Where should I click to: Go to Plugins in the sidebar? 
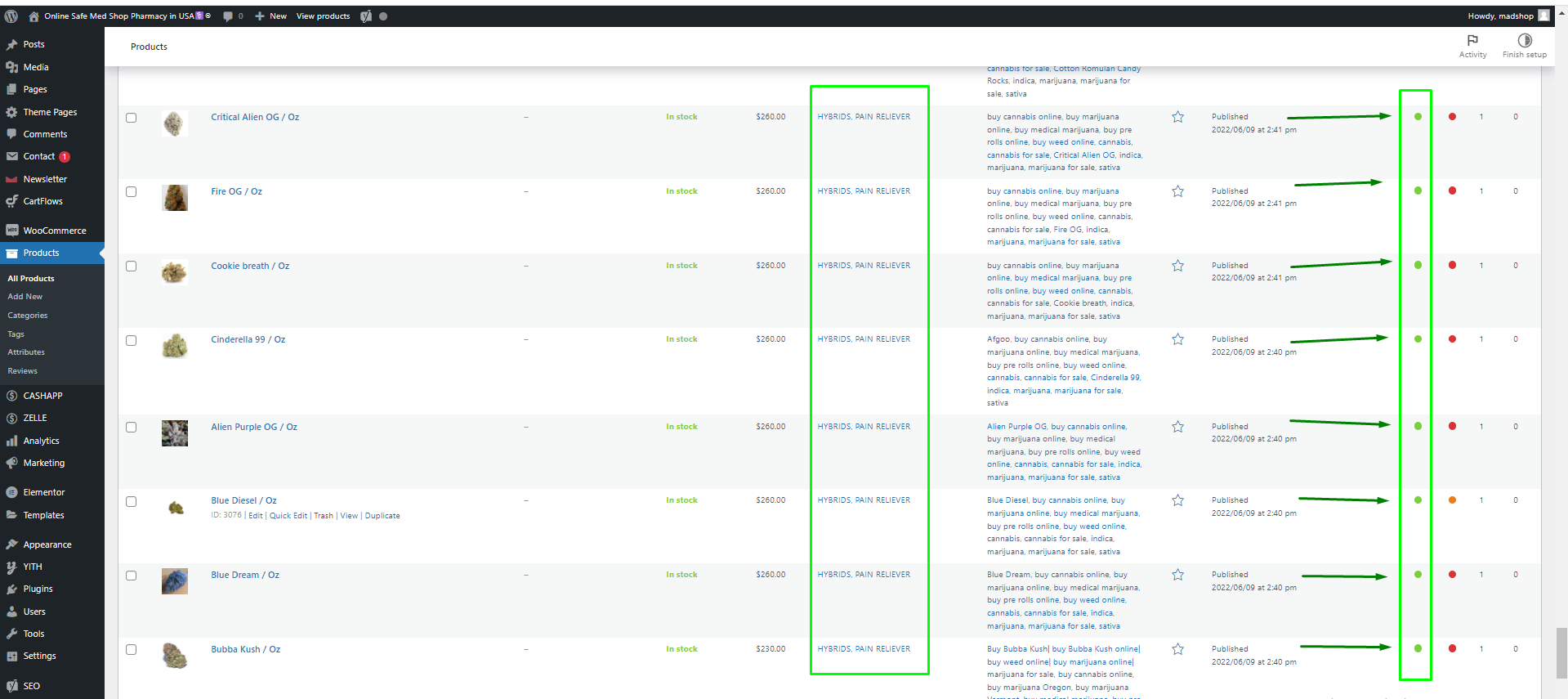point(38,589)
